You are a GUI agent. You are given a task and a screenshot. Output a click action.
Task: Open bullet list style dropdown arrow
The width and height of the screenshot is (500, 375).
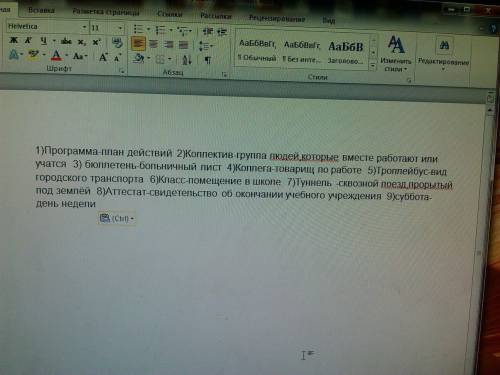149,29
